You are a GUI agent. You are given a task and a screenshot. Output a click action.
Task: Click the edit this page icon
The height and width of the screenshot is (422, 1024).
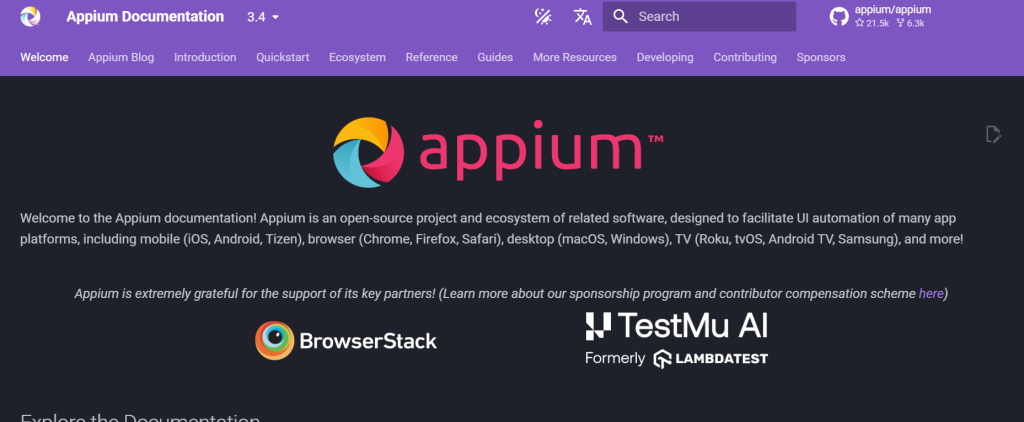(993, 134)
